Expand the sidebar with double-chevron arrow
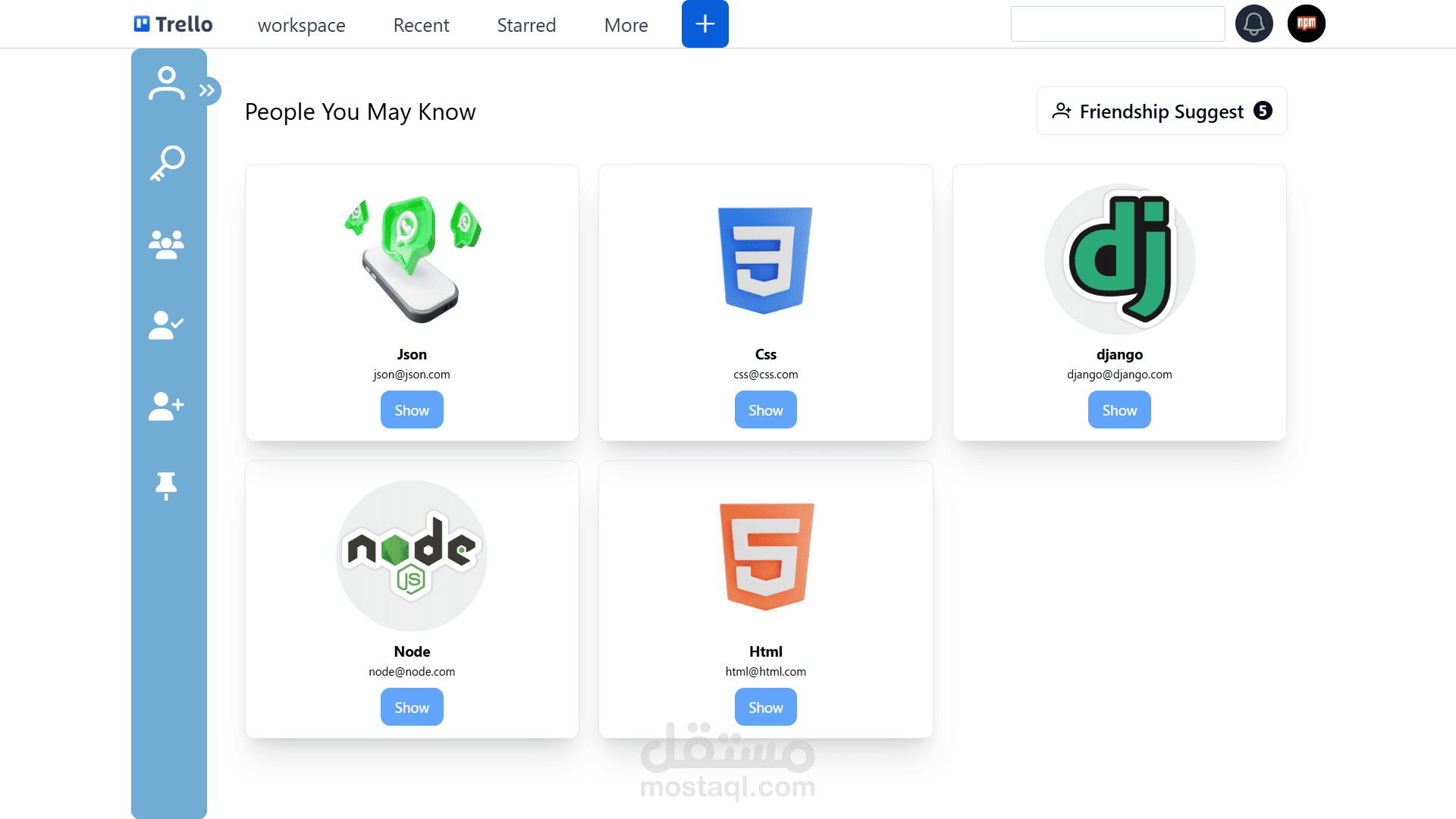Screen dimensions: 1456x819 (208, 91)
